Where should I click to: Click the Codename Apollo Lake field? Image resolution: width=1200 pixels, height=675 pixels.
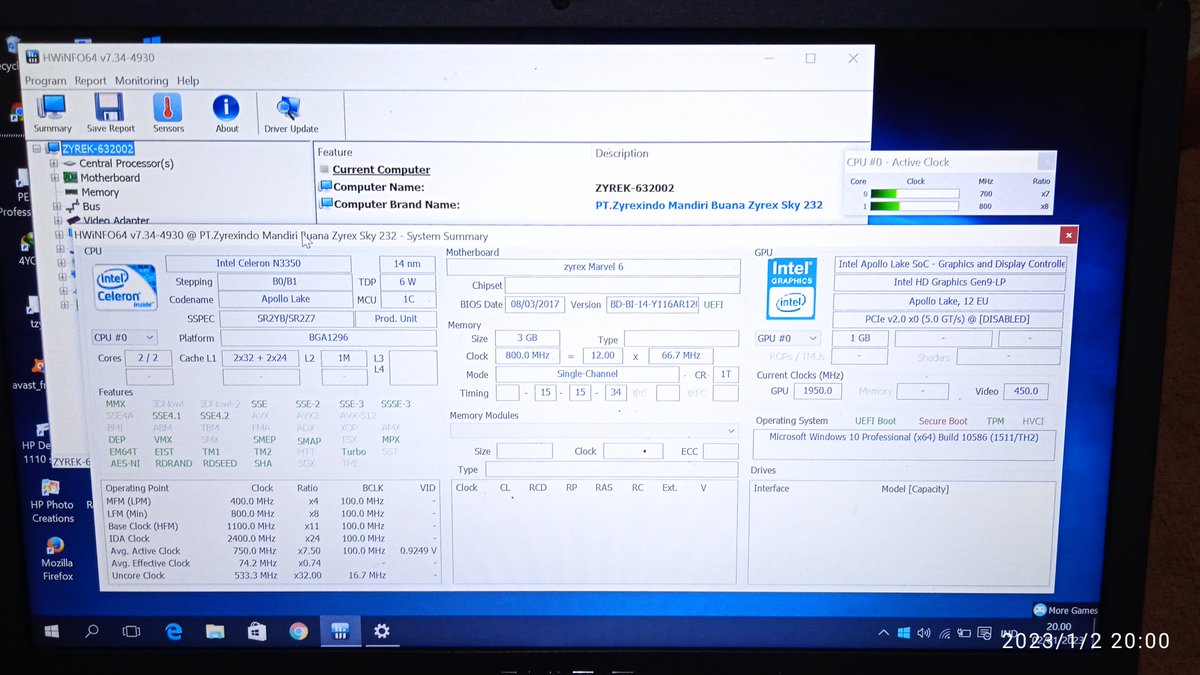point(285,299)
